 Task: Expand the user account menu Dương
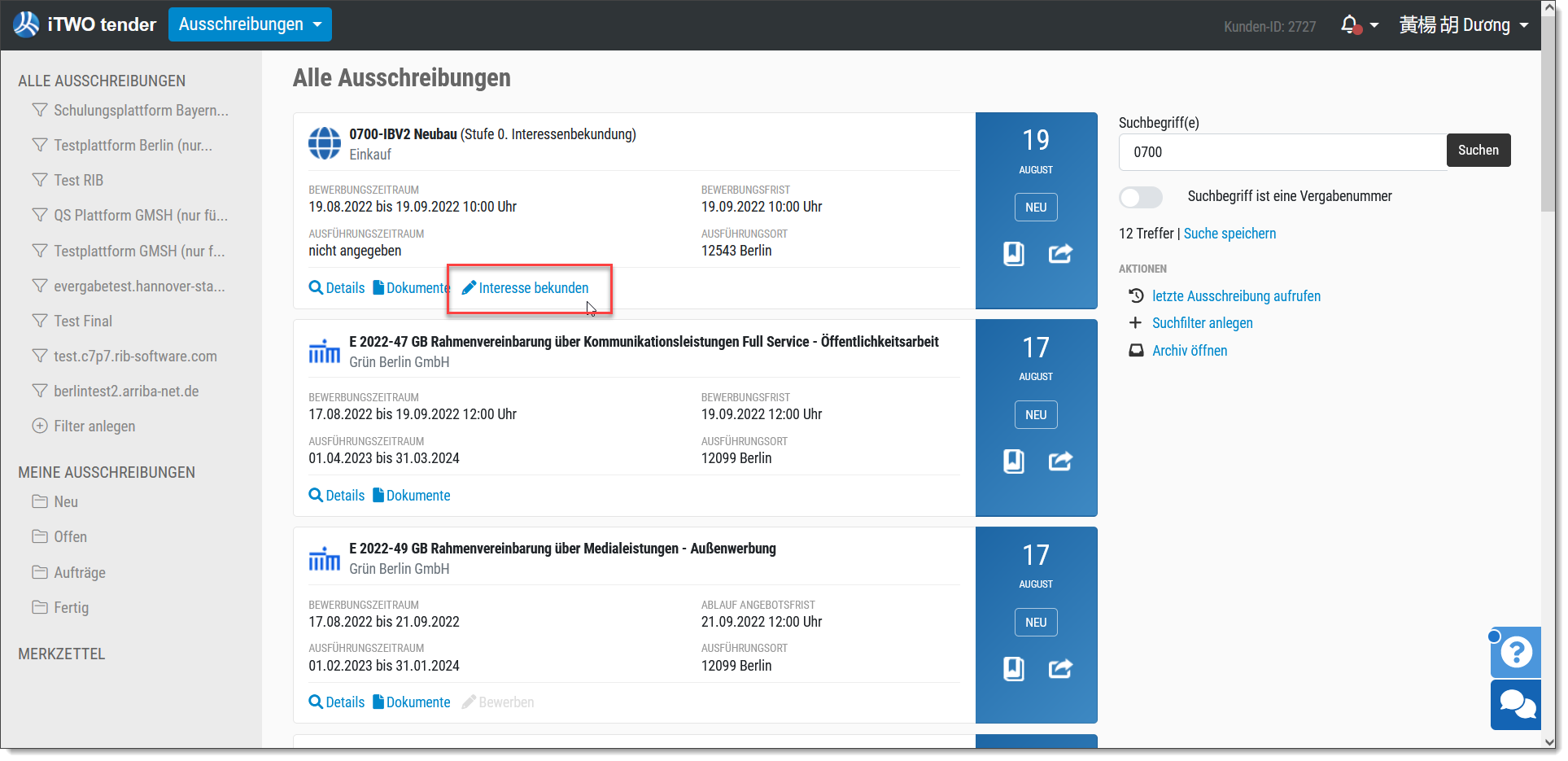pos(1463,25)
